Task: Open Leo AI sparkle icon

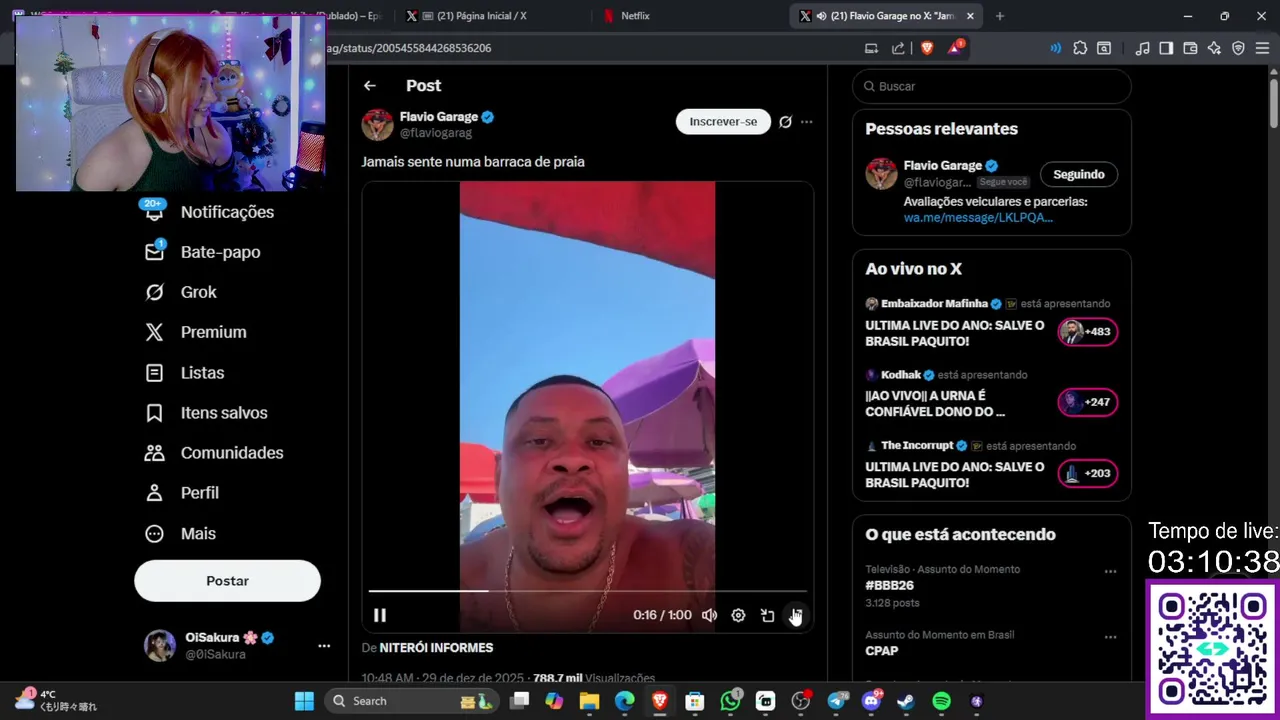Action: click(x=1214, y=48)
